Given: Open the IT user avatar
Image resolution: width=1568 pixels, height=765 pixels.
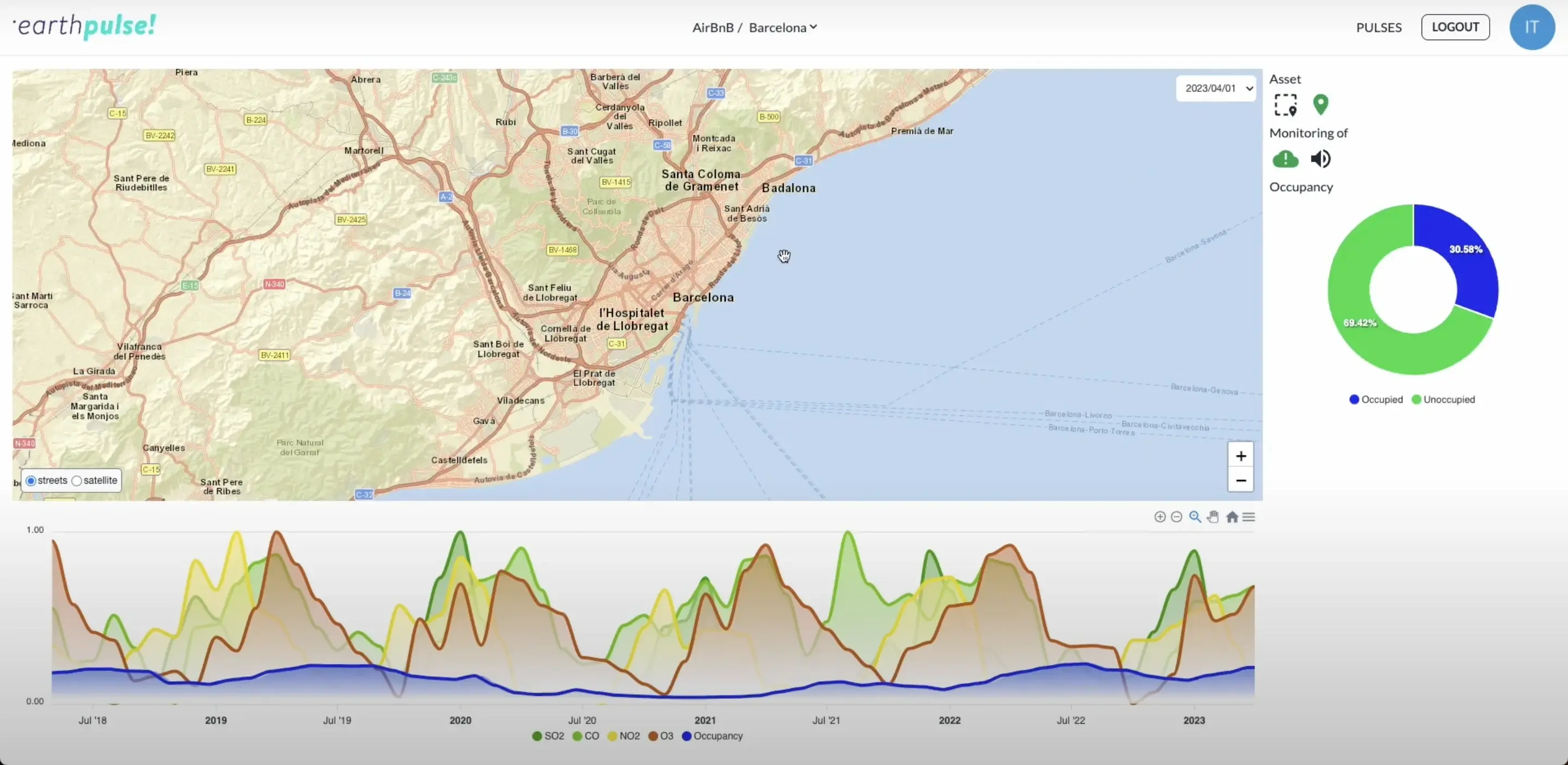Looking at the screenshot, I should [1532, 27].
